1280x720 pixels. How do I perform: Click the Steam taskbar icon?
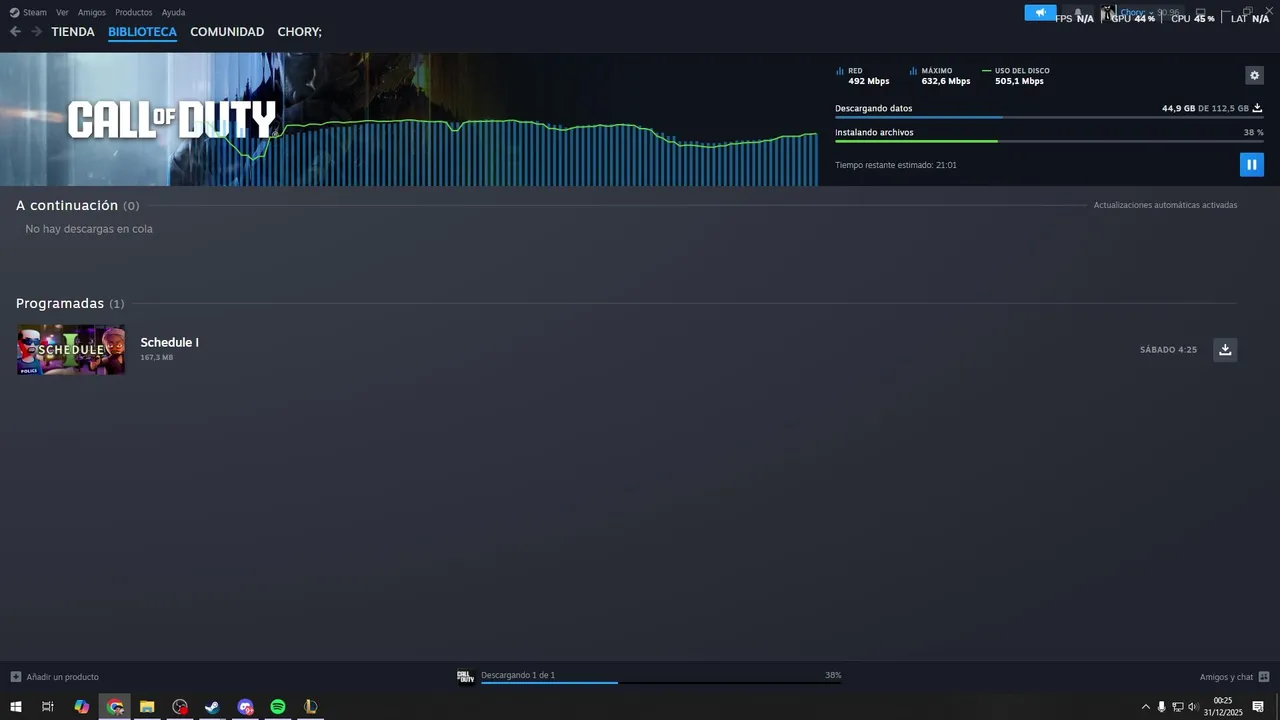(x=212, y=707)
